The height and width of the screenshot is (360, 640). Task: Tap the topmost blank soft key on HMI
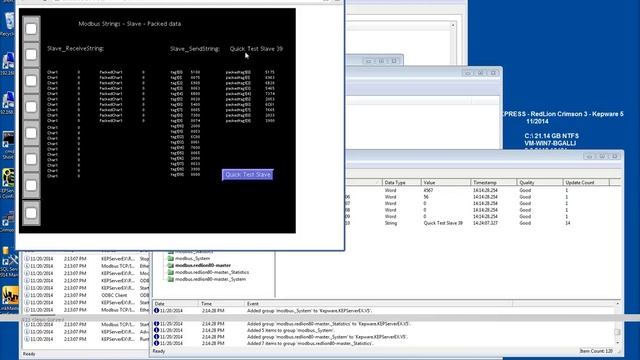(x=31, y=29)
